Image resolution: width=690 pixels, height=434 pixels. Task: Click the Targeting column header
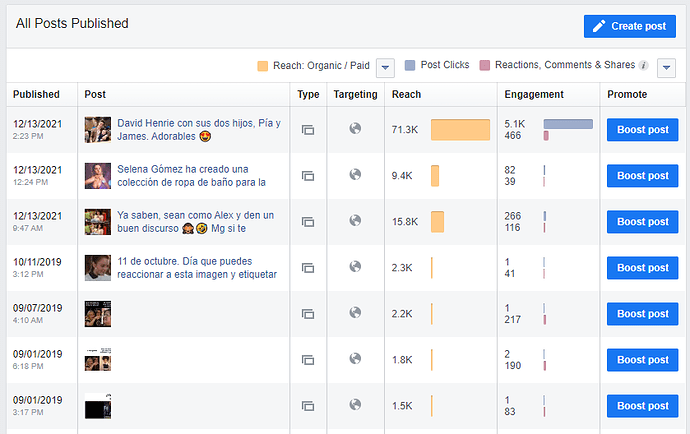[355, 94]
